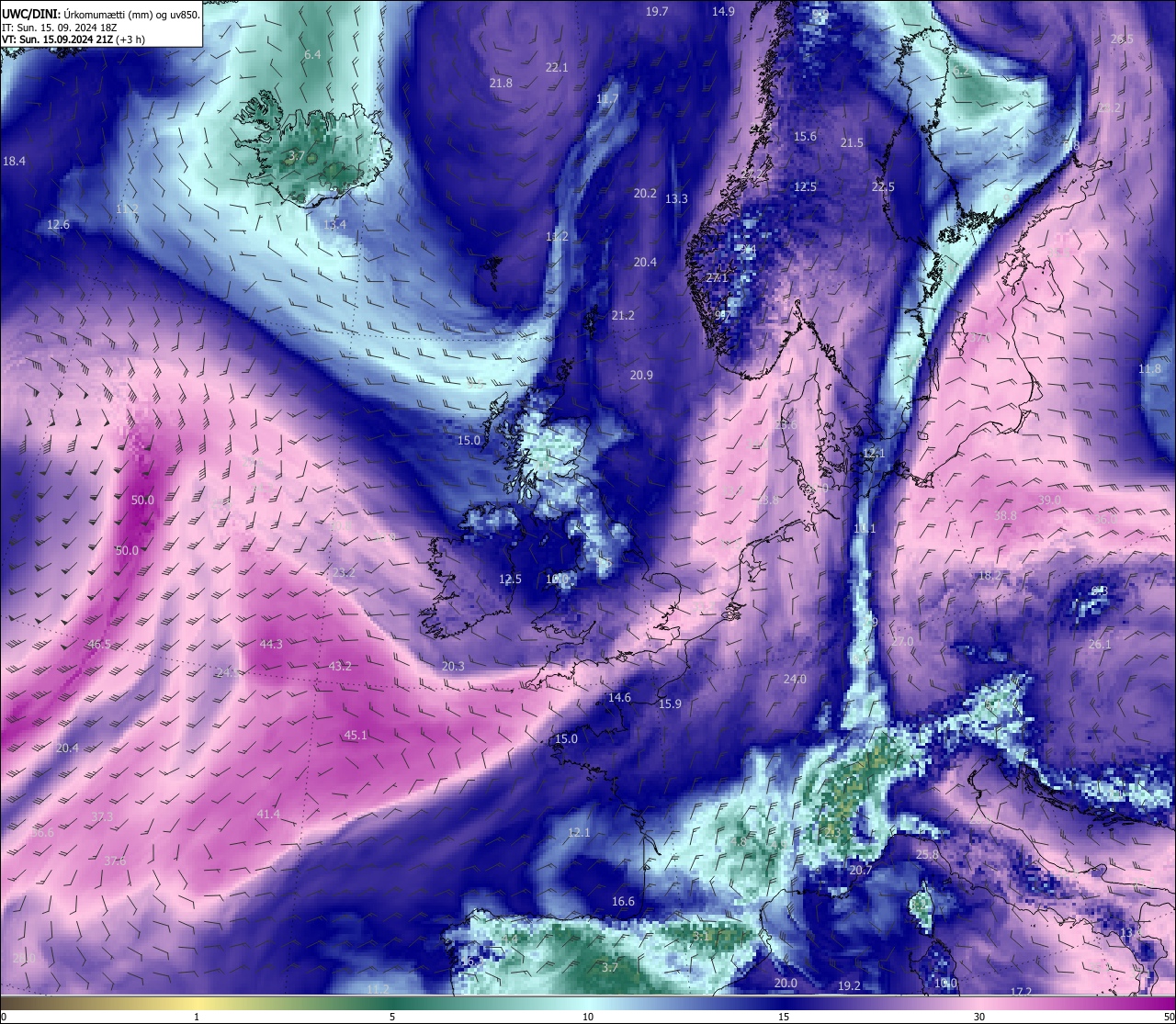Click the 15 label on the colour scale
Image resolution: width=1176 pixels, height=1024 pixels.
pyautogui.click(x=784, y=1017)
